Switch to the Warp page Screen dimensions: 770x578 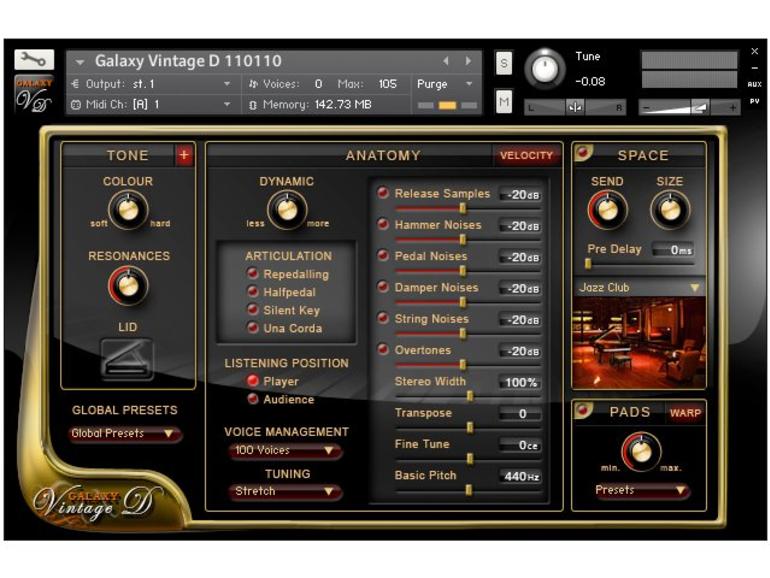click(685, 413)
